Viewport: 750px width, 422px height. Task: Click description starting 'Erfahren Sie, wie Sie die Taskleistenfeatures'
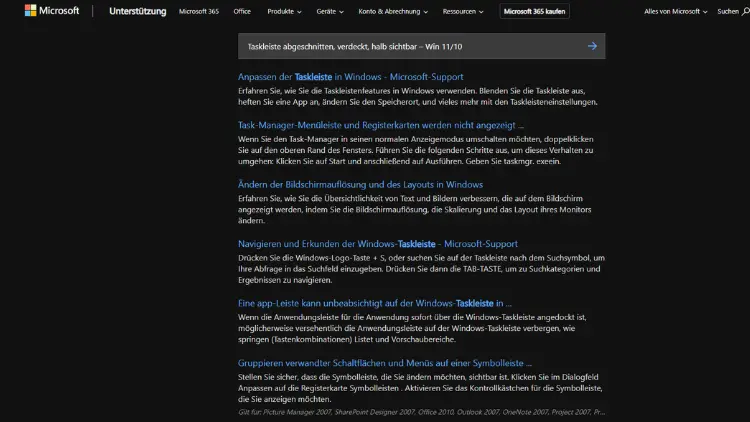[x=418, y=96]
